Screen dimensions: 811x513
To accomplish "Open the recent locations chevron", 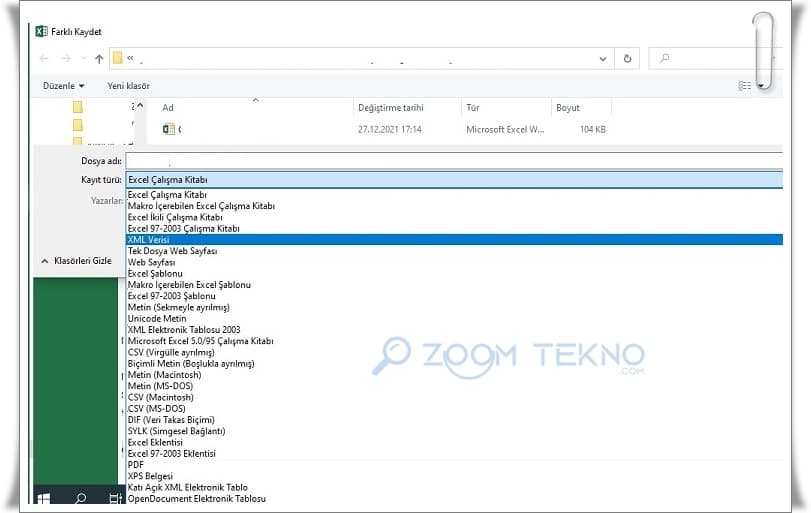I will [83, 58].
